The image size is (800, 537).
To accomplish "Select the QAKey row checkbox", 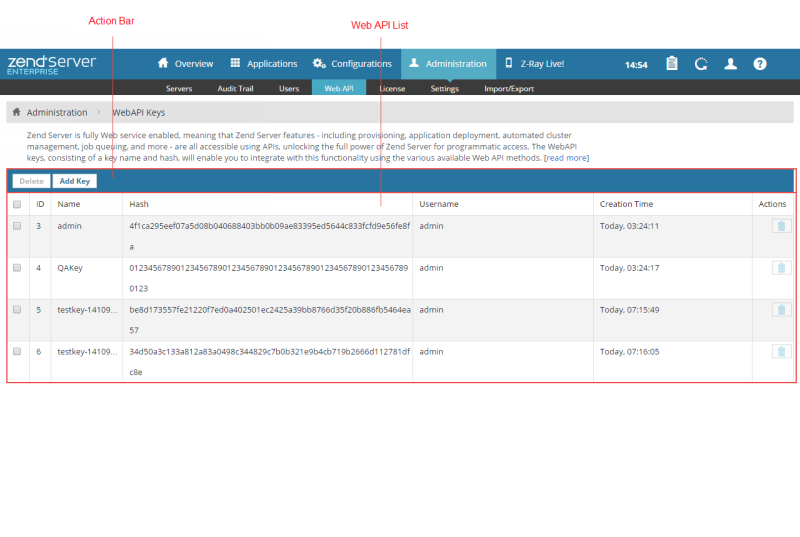I will coord(17,268).
